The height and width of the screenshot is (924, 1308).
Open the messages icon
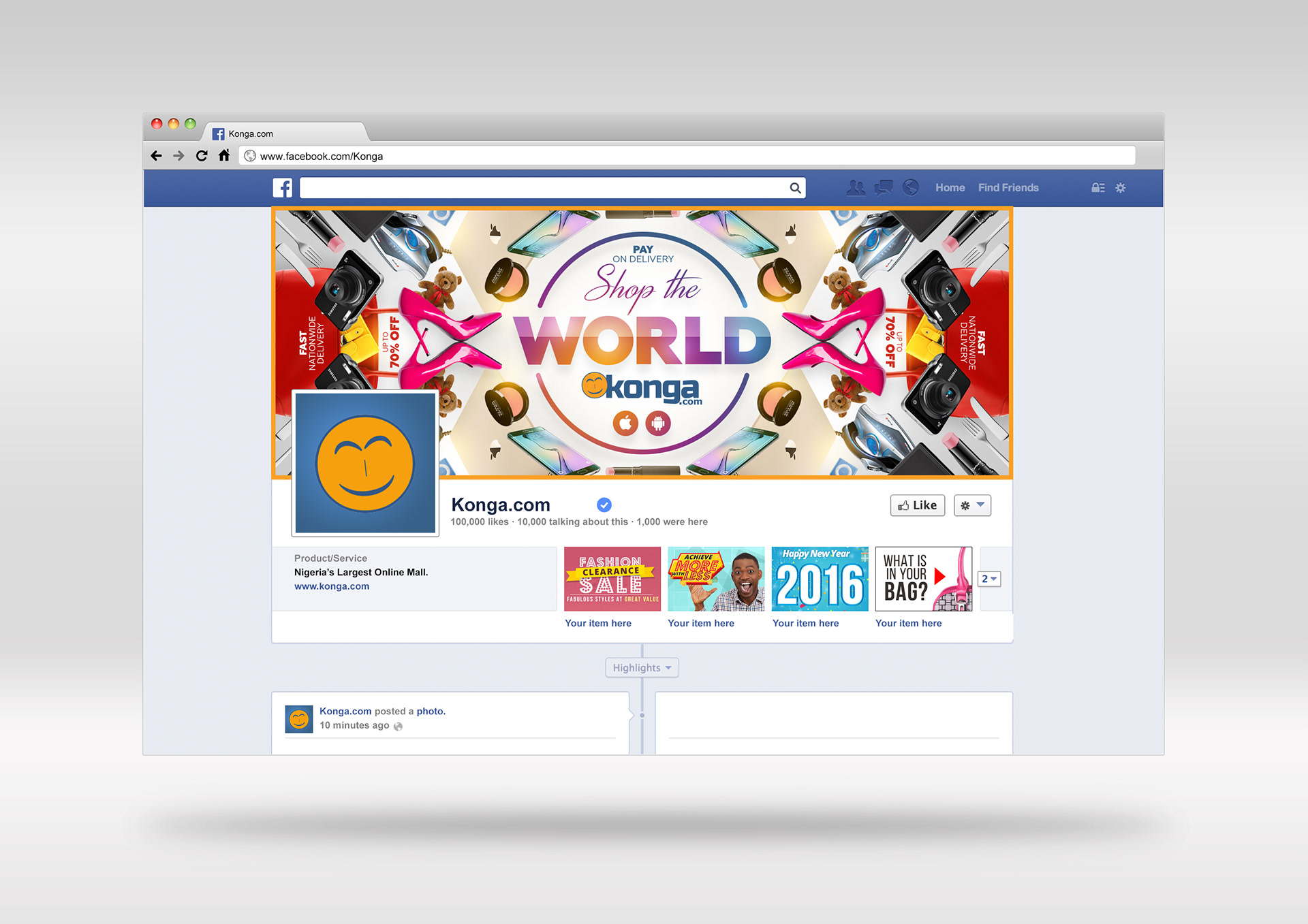coord(884,188)
